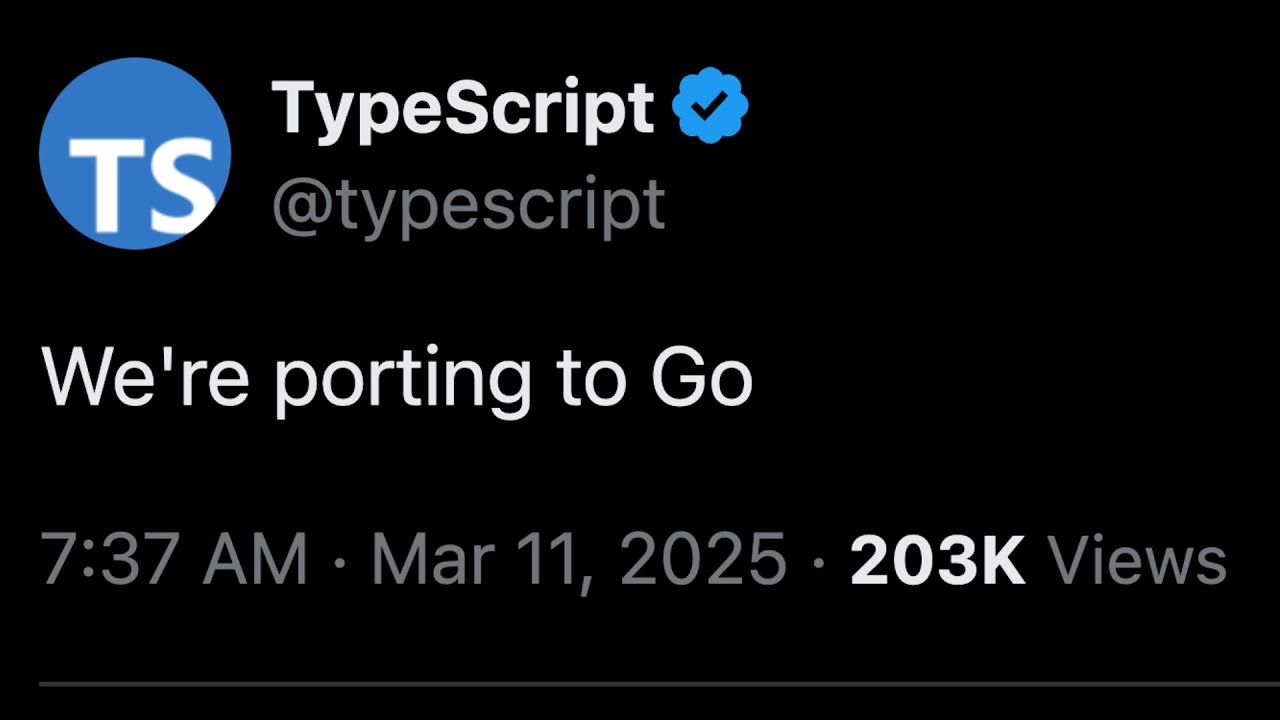
Task: Click the word "We're" in the tweet
Action: [145, 379]
